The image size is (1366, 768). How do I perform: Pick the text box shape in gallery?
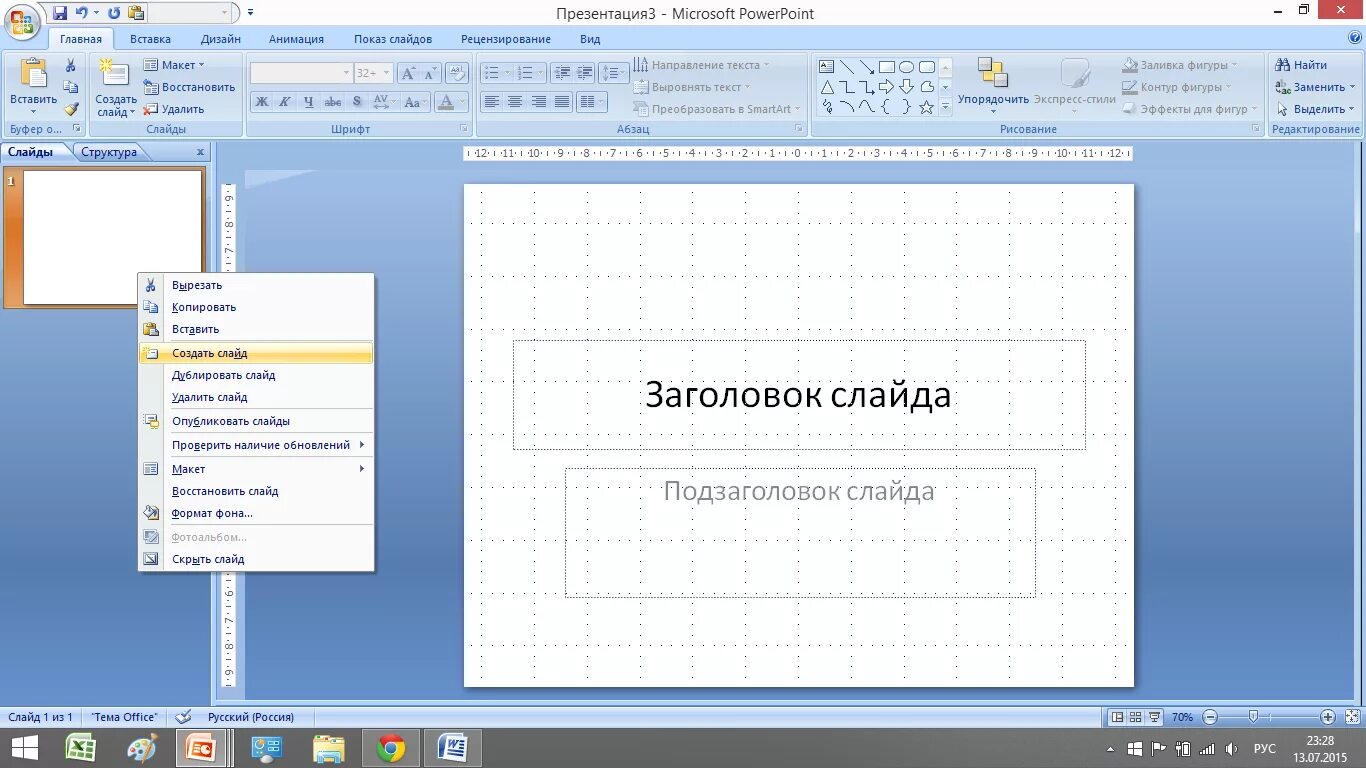(827, 67)
